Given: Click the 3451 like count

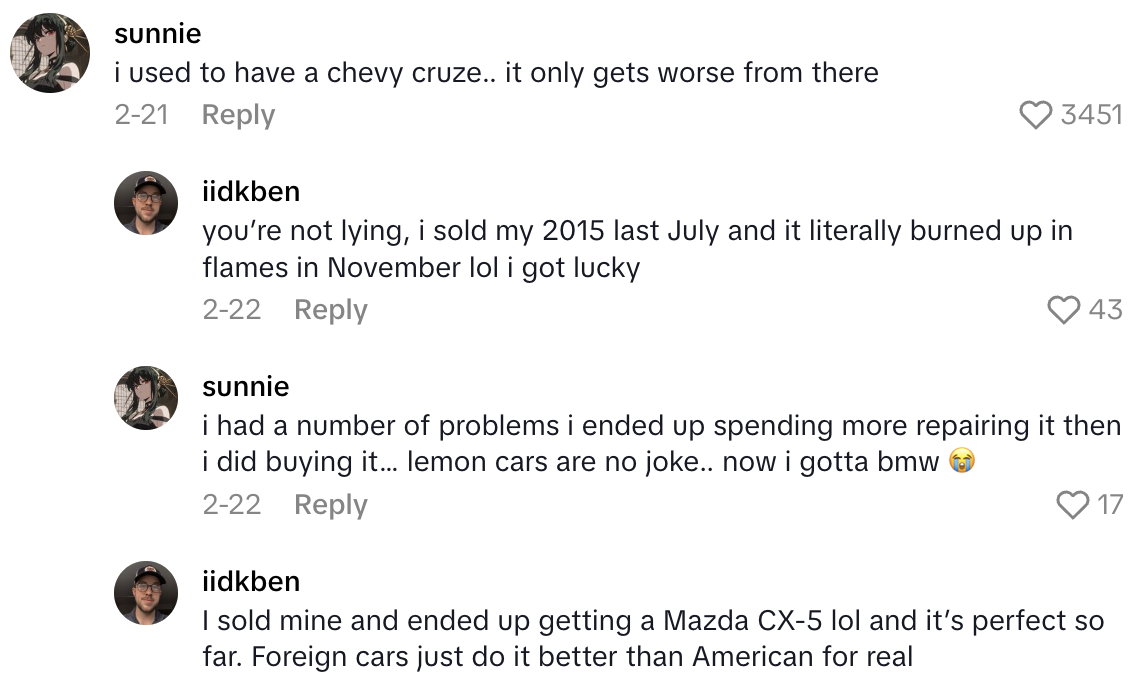Looking at the screenshot, I should (x=1091, y=115).
